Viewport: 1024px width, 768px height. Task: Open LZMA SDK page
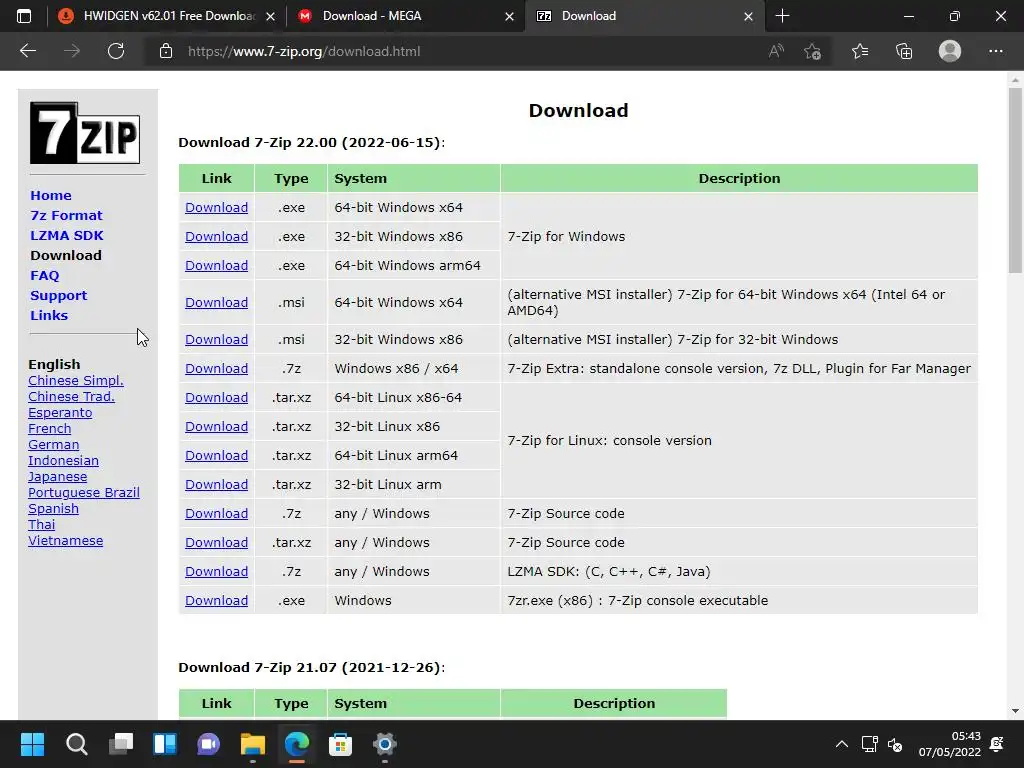tap(67, 235)
